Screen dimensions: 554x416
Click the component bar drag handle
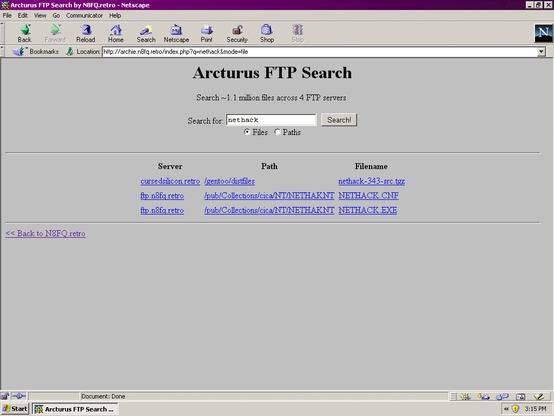454,397
